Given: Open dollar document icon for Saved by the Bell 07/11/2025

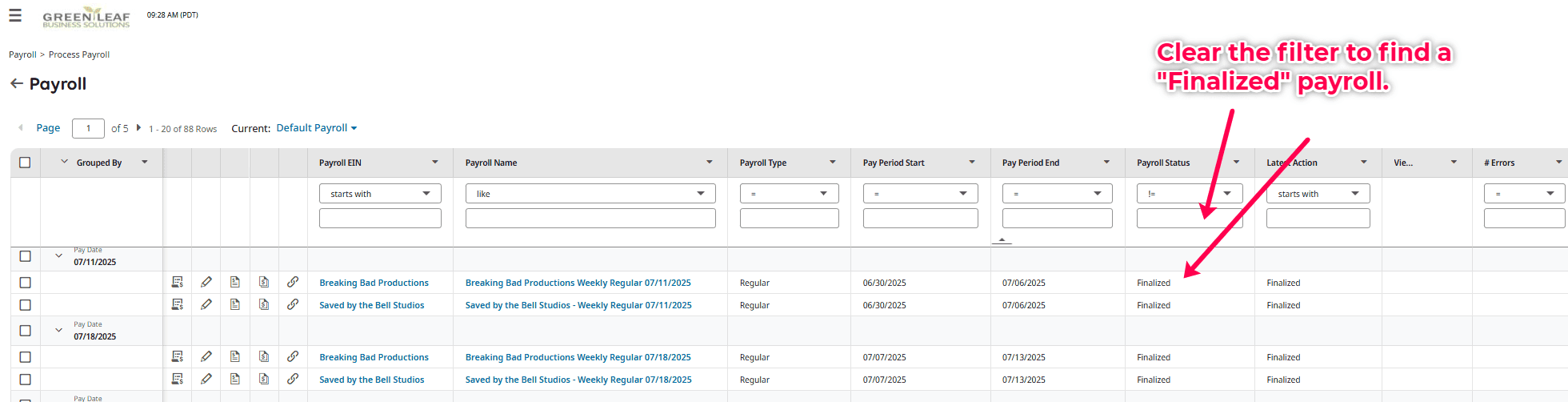Looking at the screenshot, I should click(x=264, y=304).
